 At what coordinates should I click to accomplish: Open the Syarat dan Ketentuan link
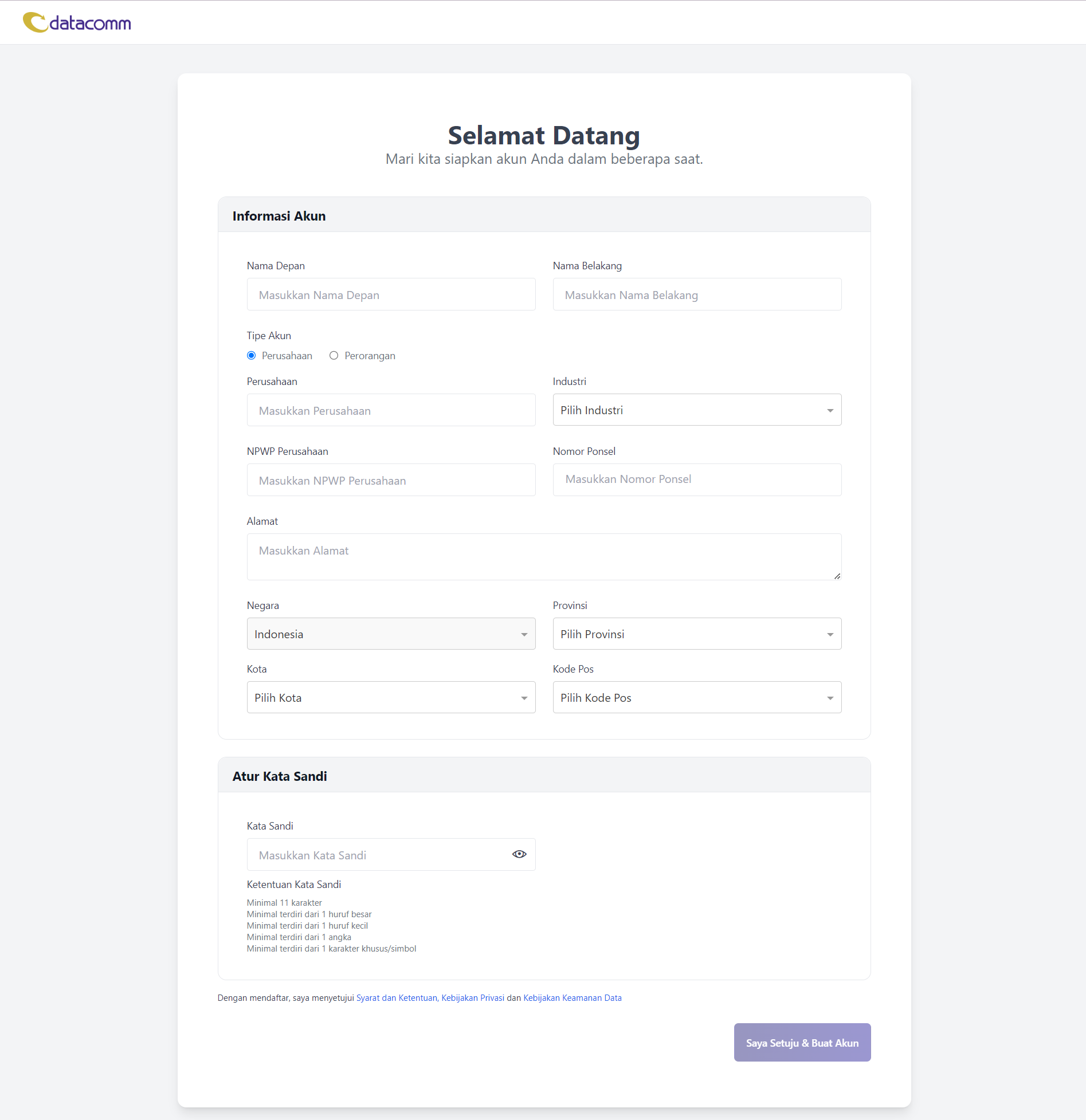(397, 998)
